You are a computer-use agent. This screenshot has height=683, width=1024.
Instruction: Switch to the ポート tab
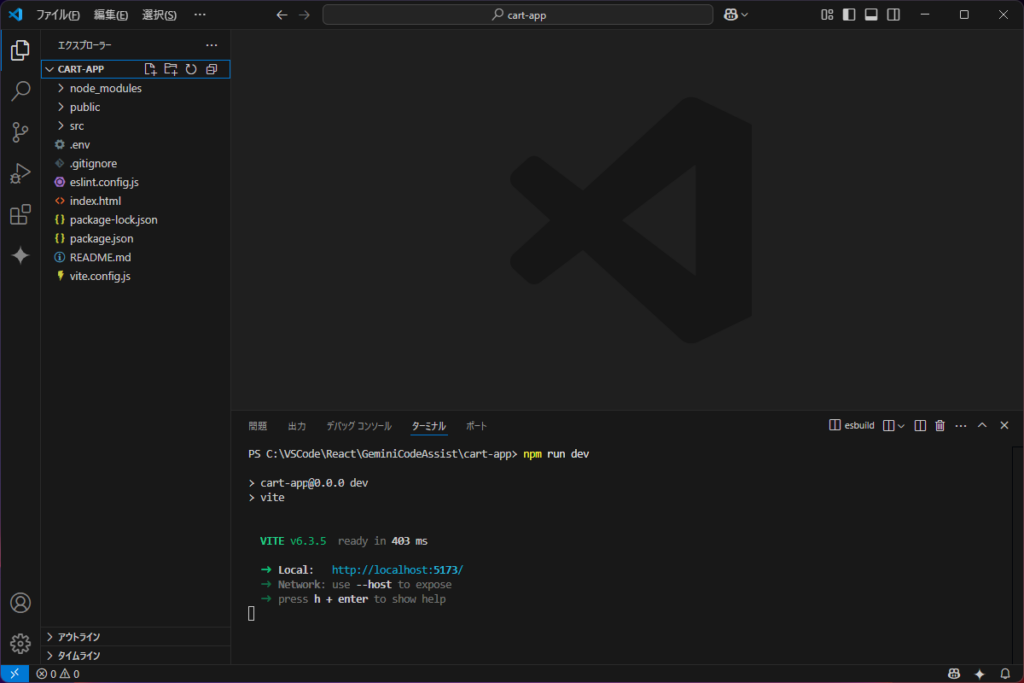click(x=476, y=426)
